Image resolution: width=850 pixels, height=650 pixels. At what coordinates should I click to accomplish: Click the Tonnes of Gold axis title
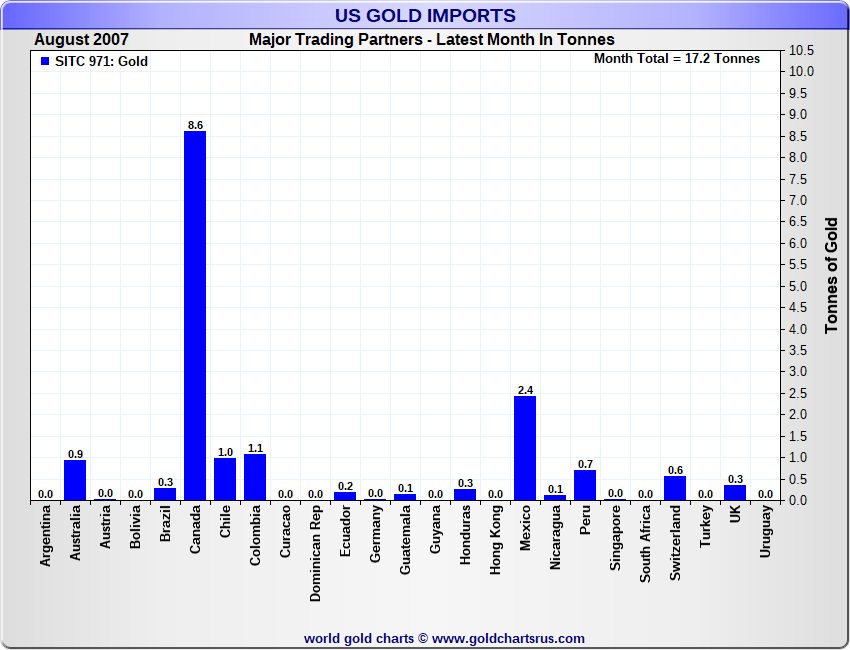click(x=831, y=275)
